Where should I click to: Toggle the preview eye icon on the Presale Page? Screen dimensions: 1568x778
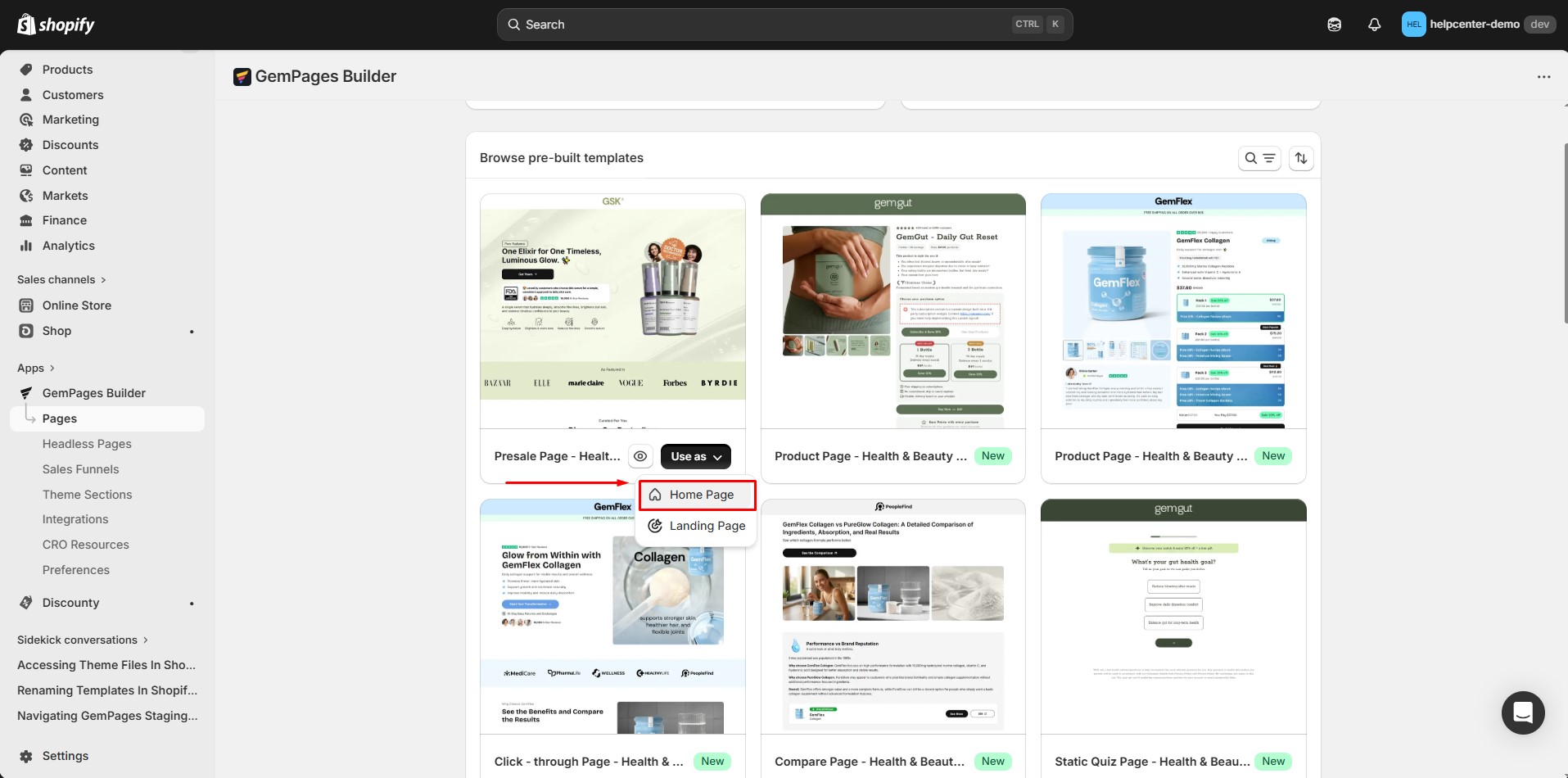click(x=640, y=456)
